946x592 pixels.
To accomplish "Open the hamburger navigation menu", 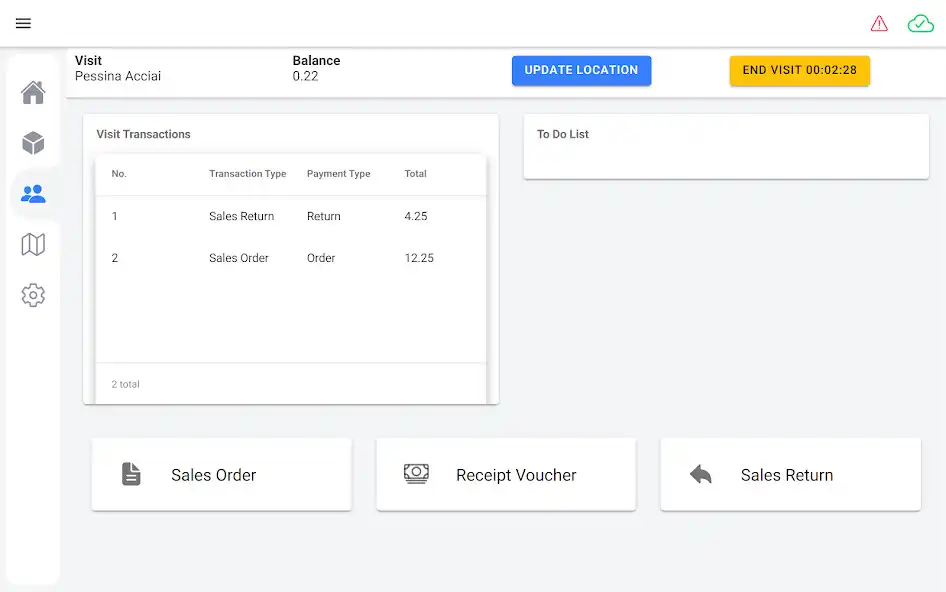I will [24, 23].
